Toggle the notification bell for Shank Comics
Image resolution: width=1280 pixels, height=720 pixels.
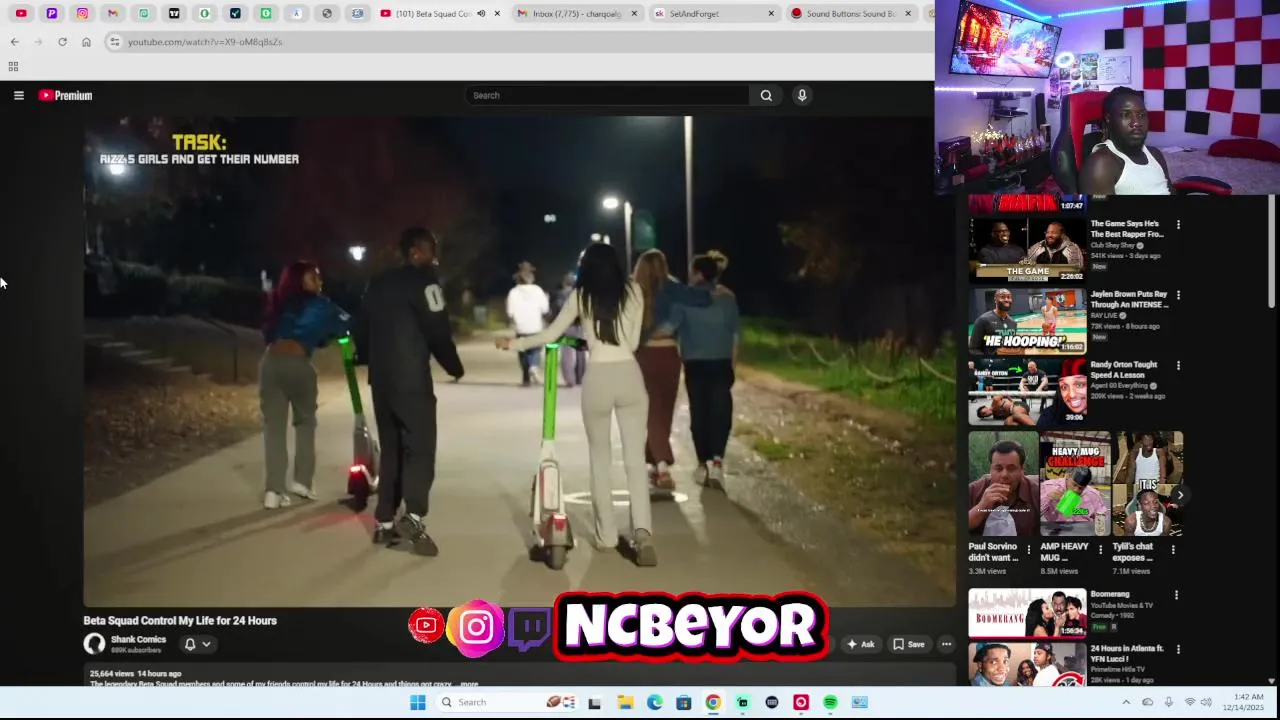[x=189, y=644]
